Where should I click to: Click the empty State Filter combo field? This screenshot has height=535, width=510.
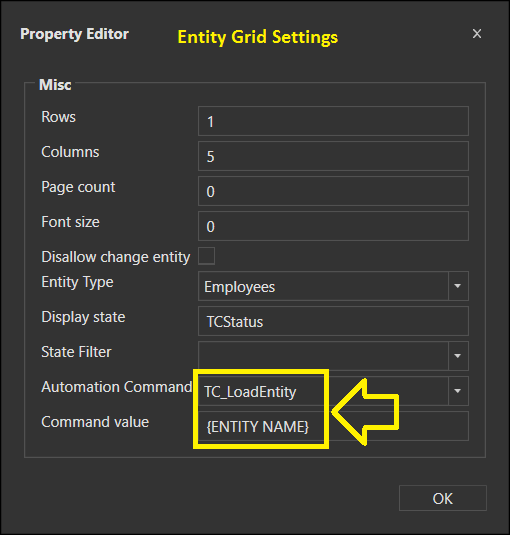pos(323,356)
